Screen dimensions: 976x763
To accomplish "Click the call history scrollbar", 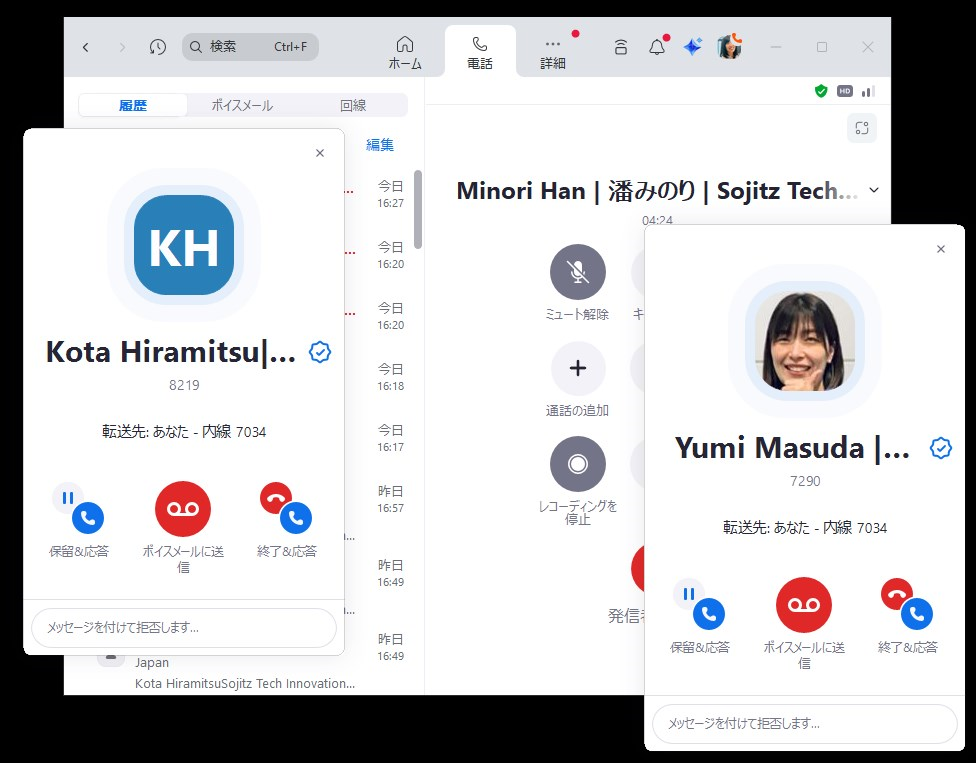I will coord(418,209).
